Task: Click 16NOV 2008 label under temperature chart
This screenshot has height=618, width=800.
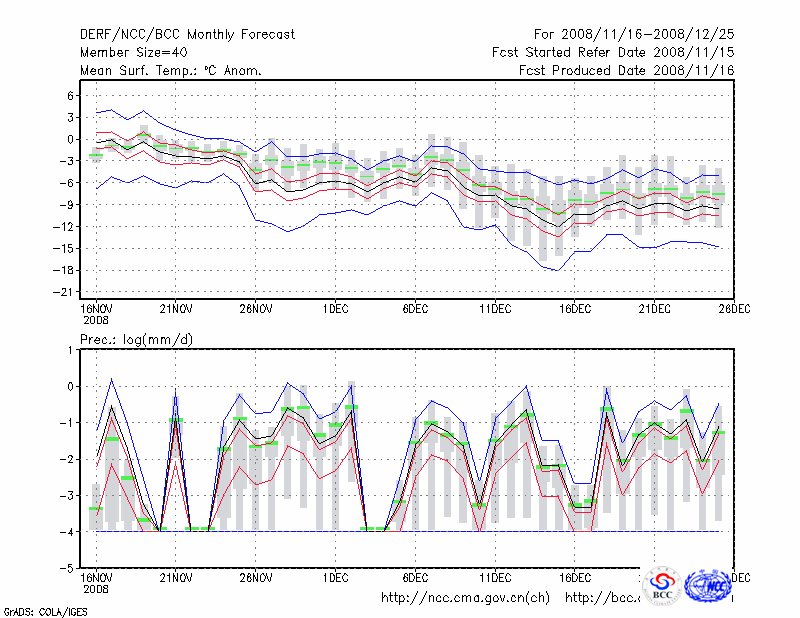Action: 96,312
